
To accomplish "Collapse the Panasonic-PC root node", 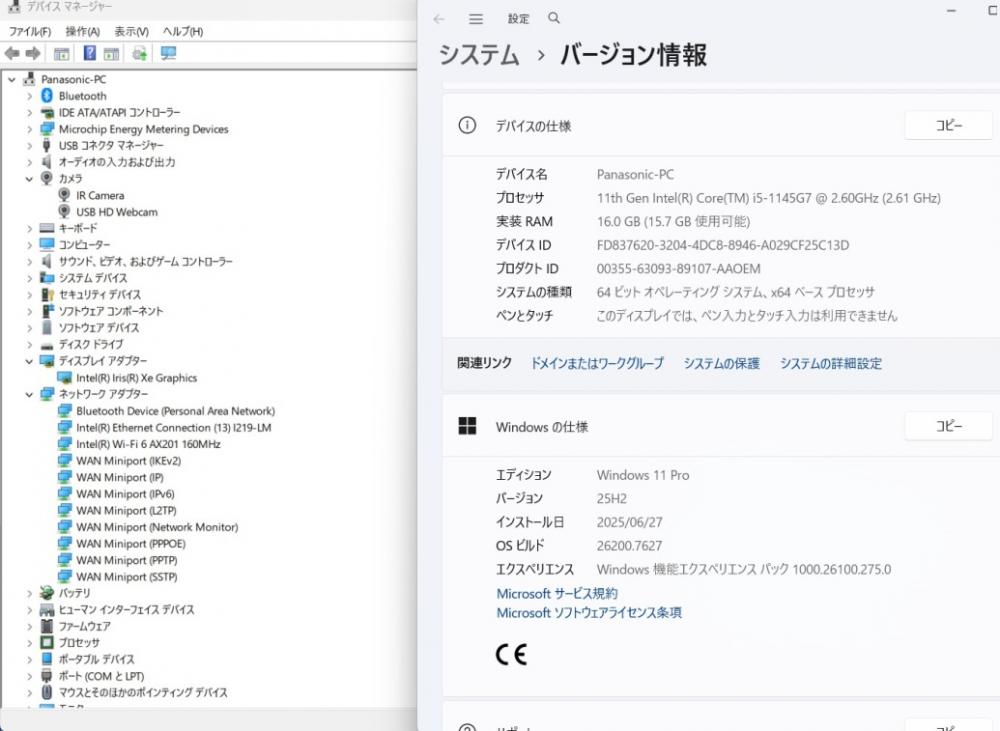I will click(11, 80).
